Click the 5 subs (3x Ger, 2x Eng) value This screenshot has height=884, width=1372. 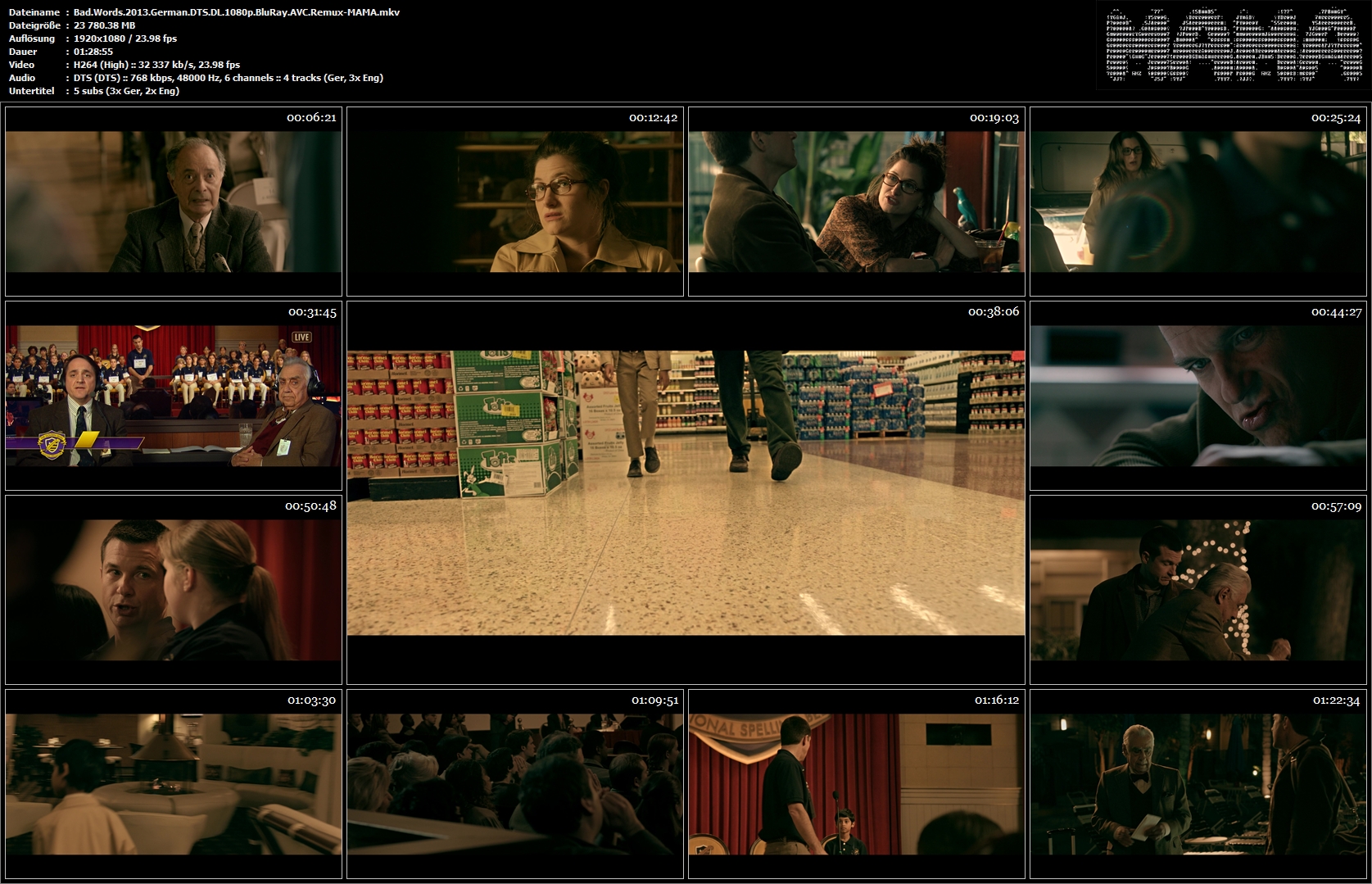(127, 91)
